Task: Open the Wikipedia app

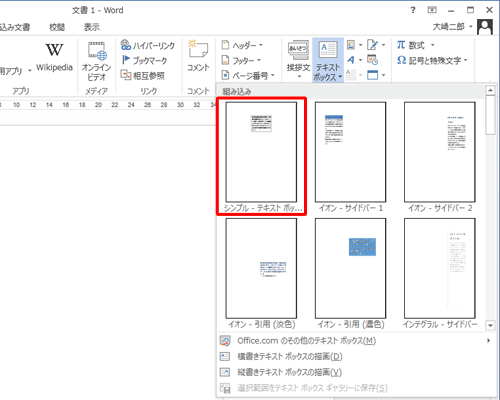Action: click(54, 57)
